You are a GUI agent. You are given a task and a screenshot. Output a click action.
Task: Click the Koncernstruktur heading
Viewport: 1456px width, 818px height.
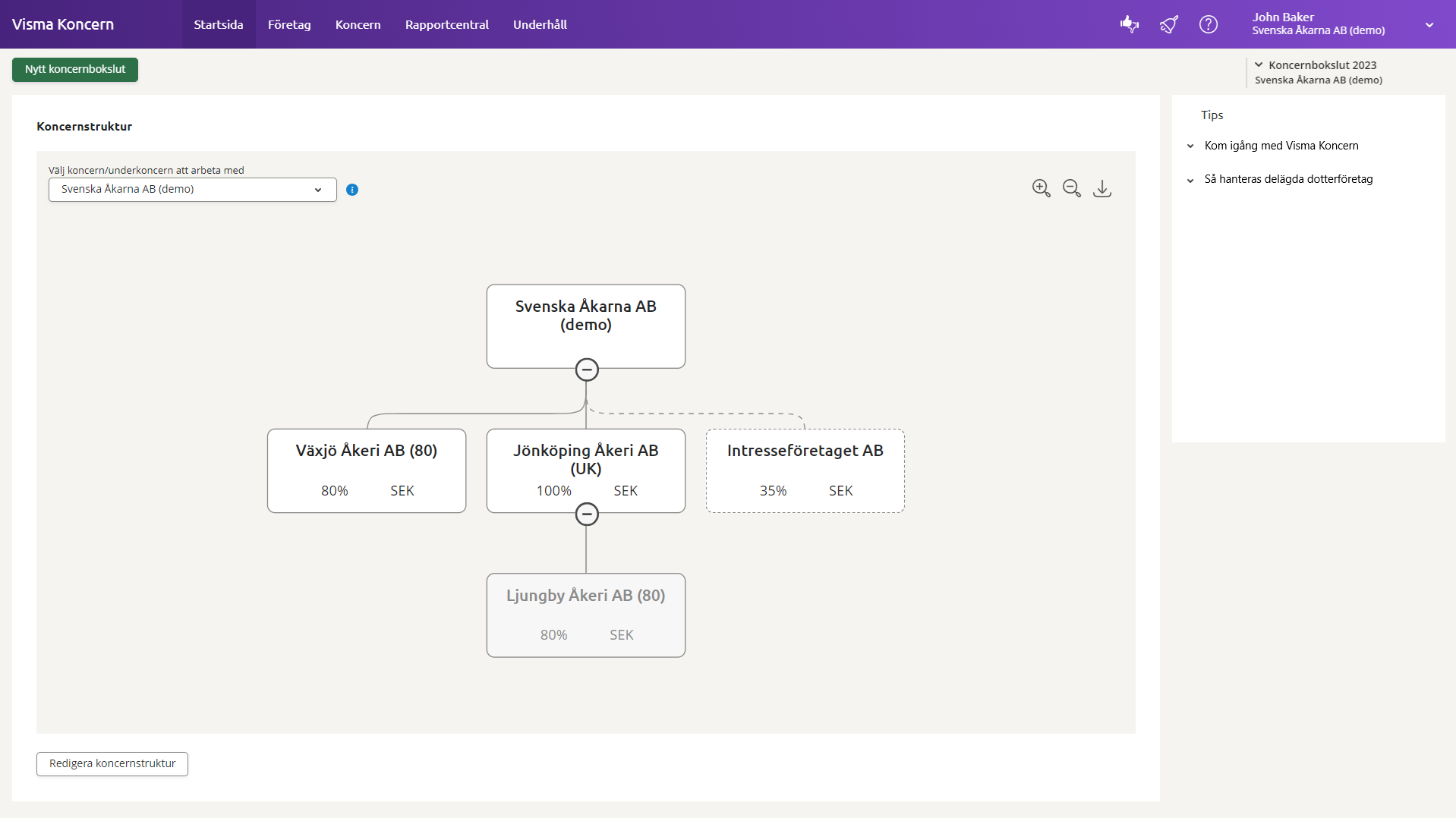point(84,127)
